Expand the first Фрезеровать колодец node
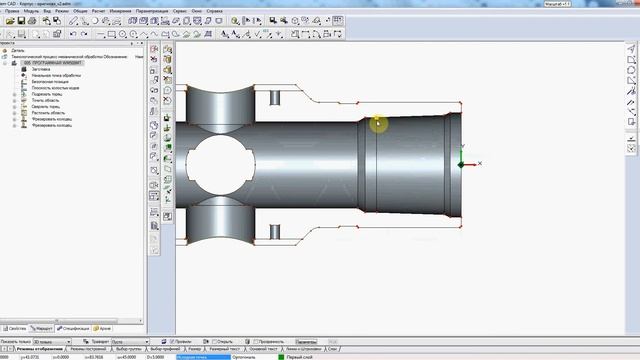This screenshot has width=640, height=360. tap(15, 120)
